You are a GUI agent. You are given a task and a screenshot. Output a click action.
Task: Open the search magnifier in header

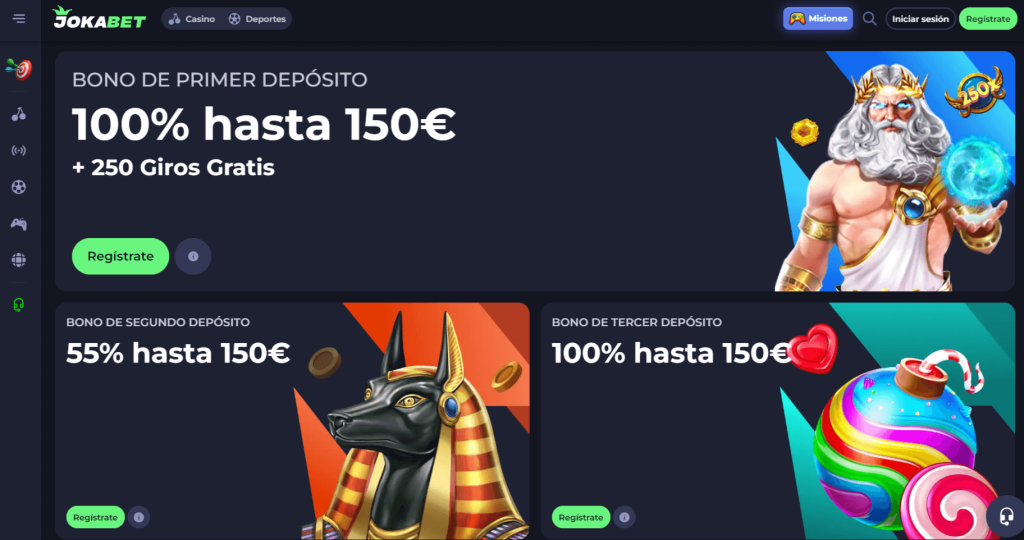click(869, 19)
